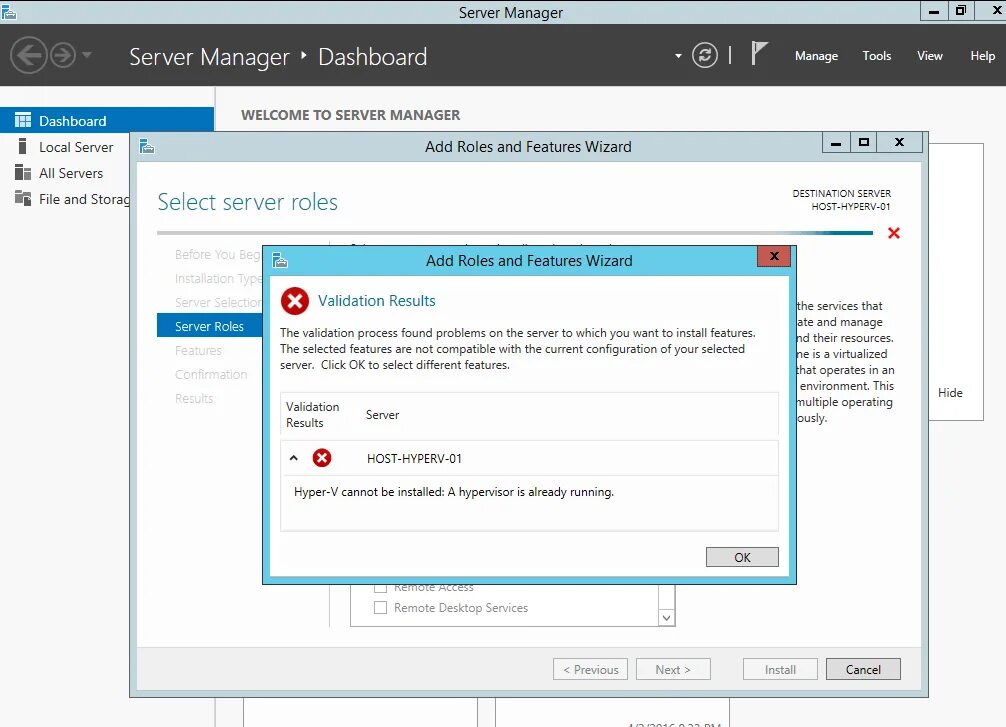The width and height of the screenshot is (1006, 727).
Task: Click the Hyper-V cannot be installed error message
Action: 454,492
